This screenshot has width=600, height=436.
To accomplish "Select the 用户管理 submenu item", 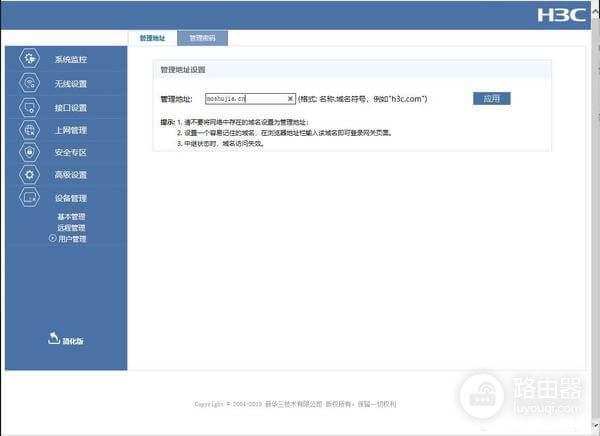I will coord(72,239).
